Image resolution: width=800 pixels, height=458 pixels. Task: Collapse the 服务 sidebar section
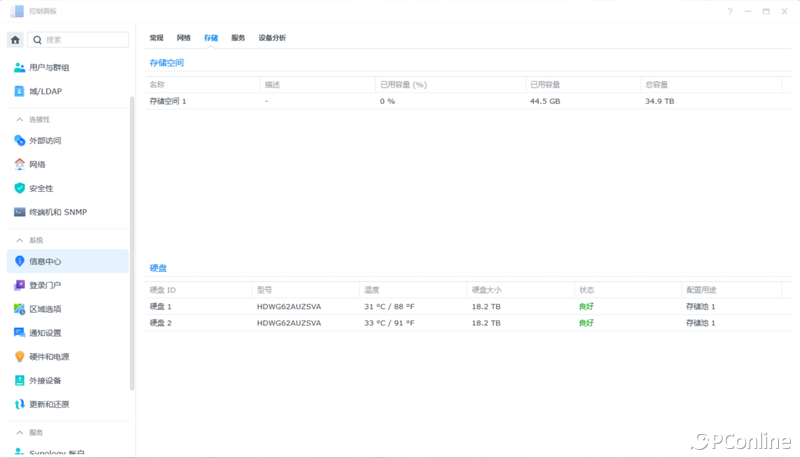point(19,432)
